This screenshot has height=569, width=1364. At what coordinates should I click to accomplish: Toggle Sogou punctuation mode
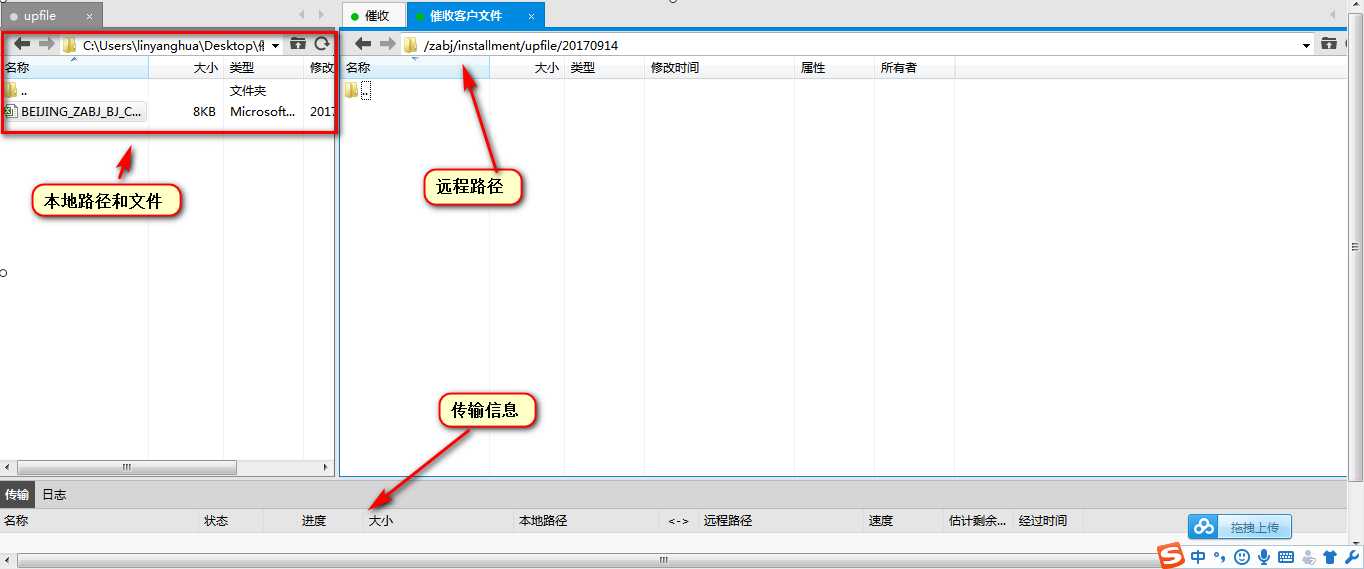click(1219, 557)
